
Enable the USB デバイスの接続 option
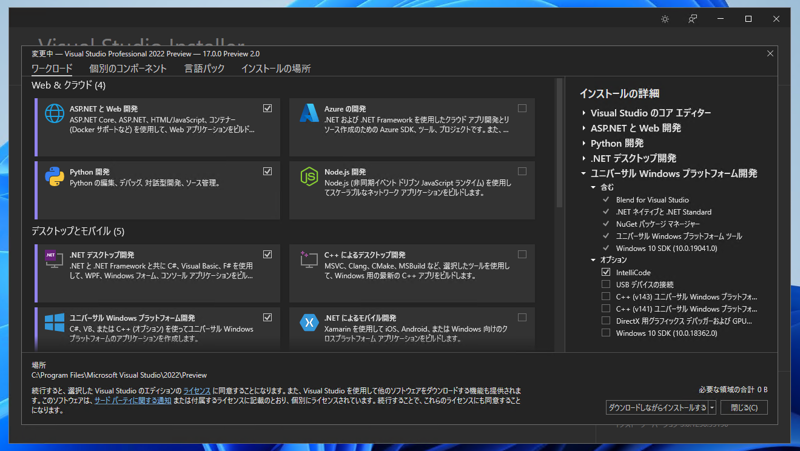tap(606, 284)
